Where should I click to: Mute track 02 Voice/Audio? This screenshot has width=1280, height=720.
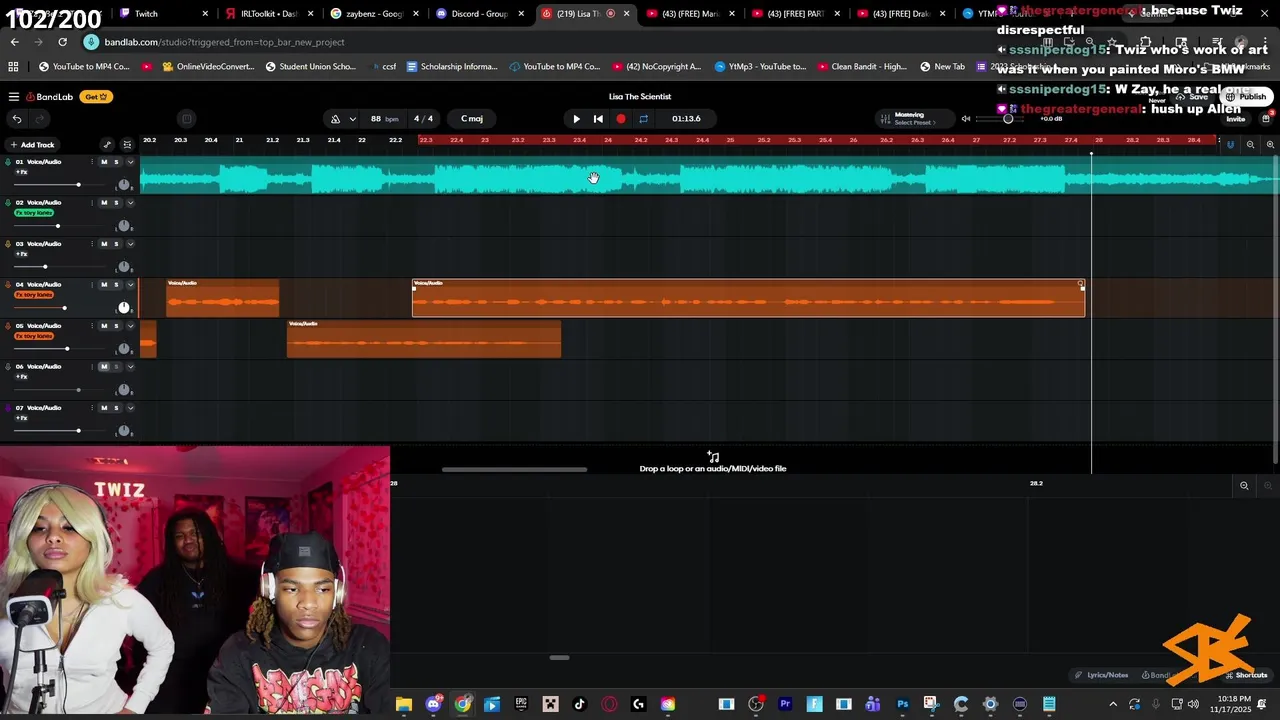104,203
